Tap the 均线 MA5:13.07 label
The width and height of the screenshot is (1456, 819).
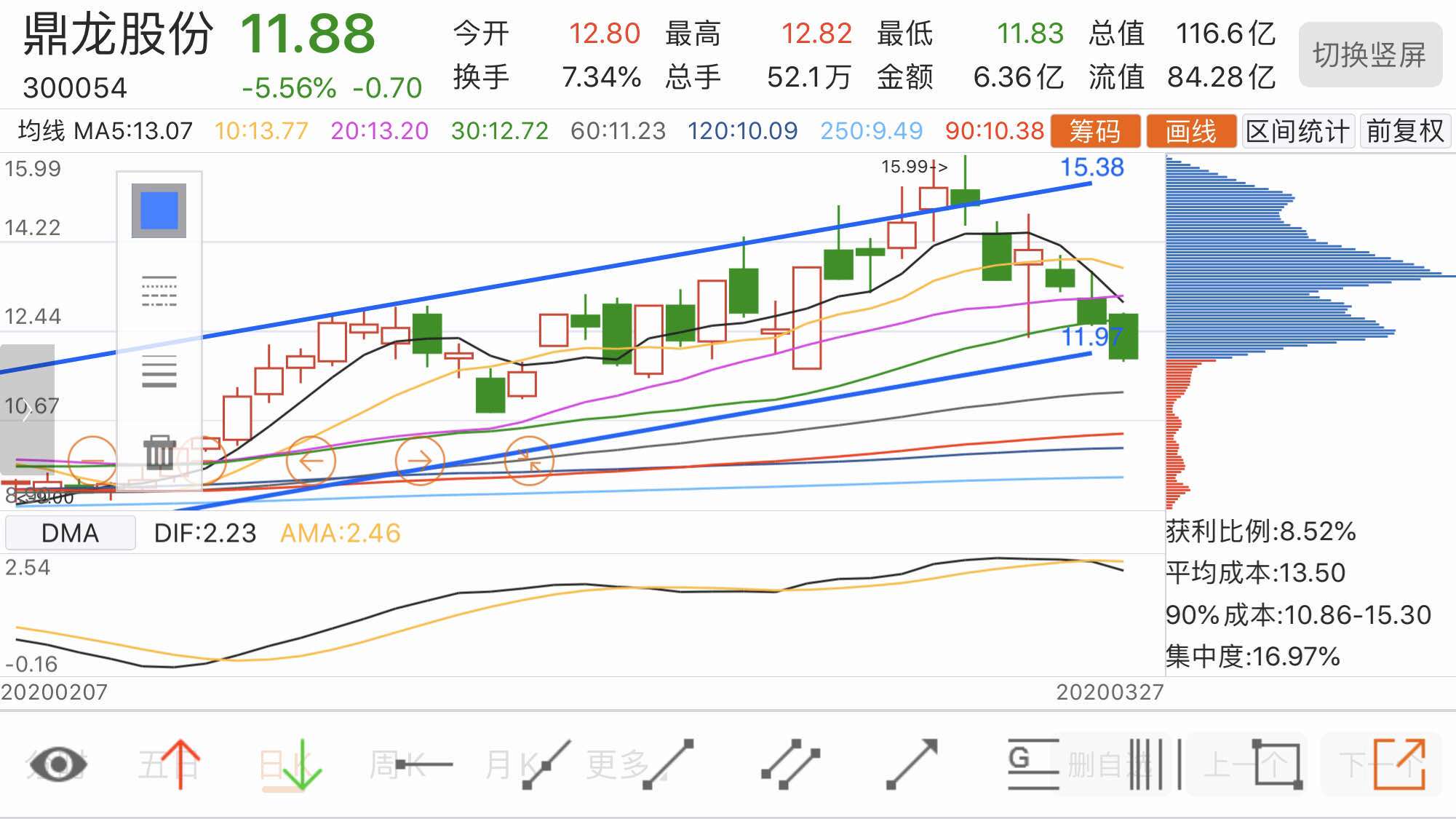106,131
